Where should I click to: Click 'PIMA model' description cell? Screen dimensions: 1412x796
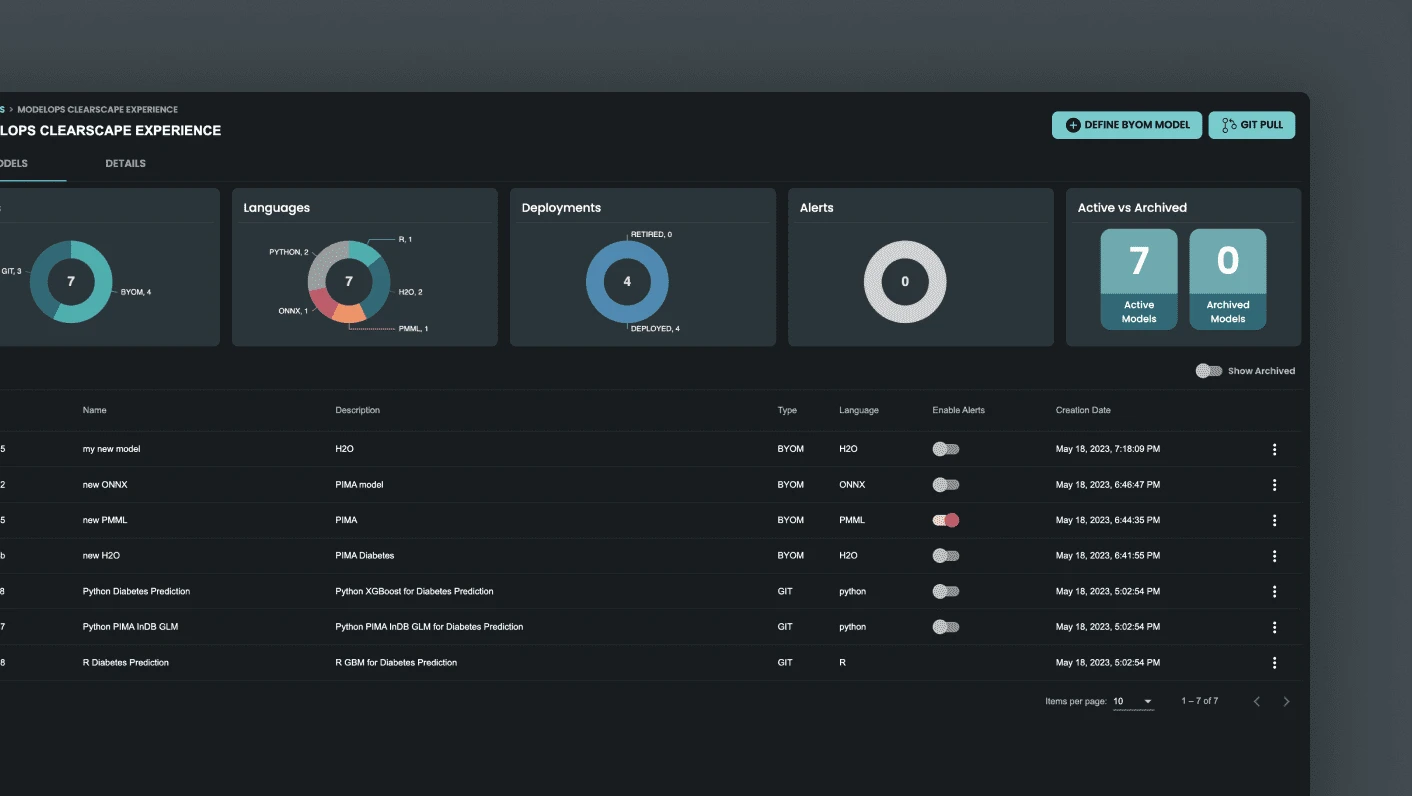coord(359,485)
